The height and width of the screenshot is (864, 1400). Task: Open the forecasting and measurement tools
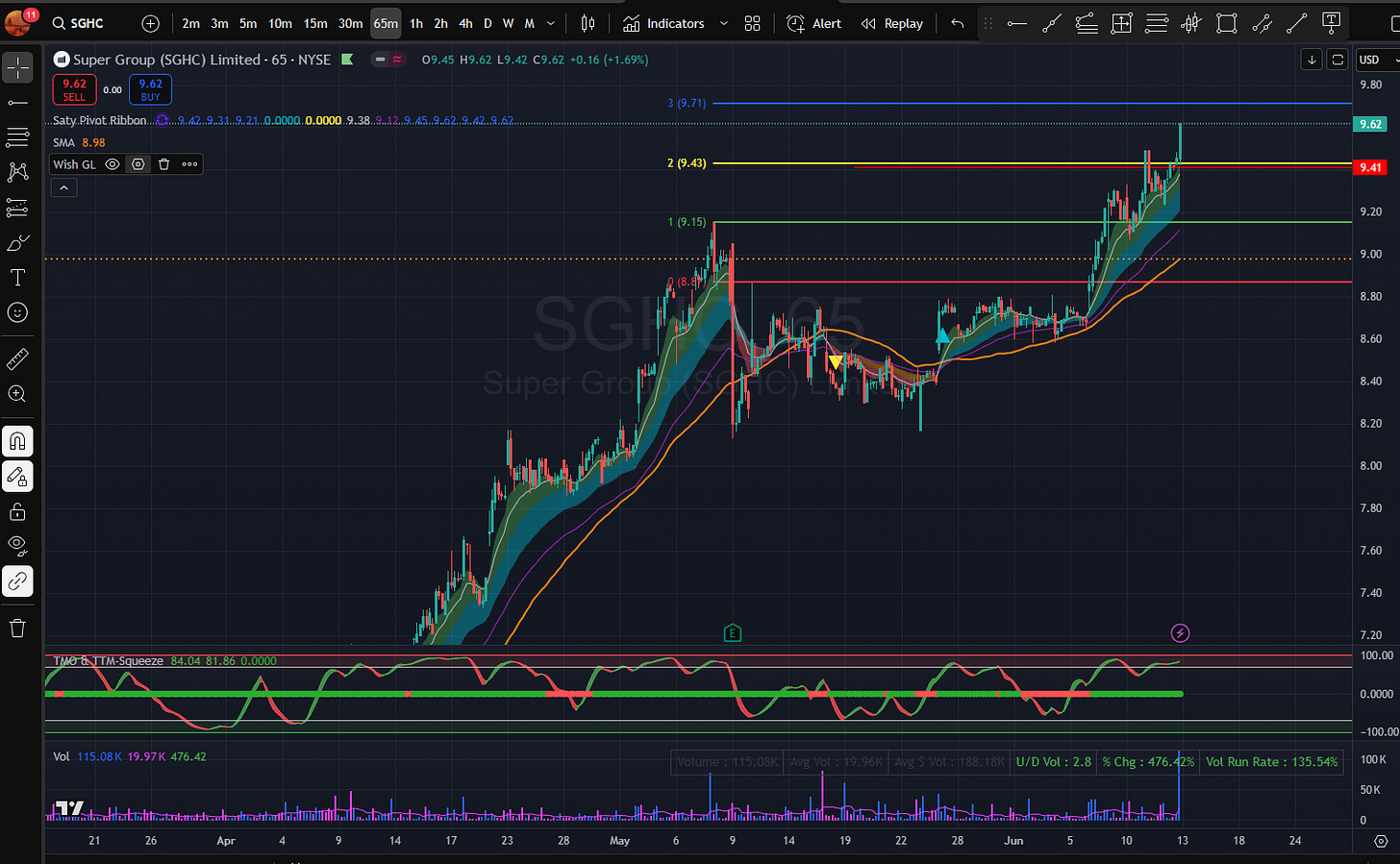(x=17, y=208)
